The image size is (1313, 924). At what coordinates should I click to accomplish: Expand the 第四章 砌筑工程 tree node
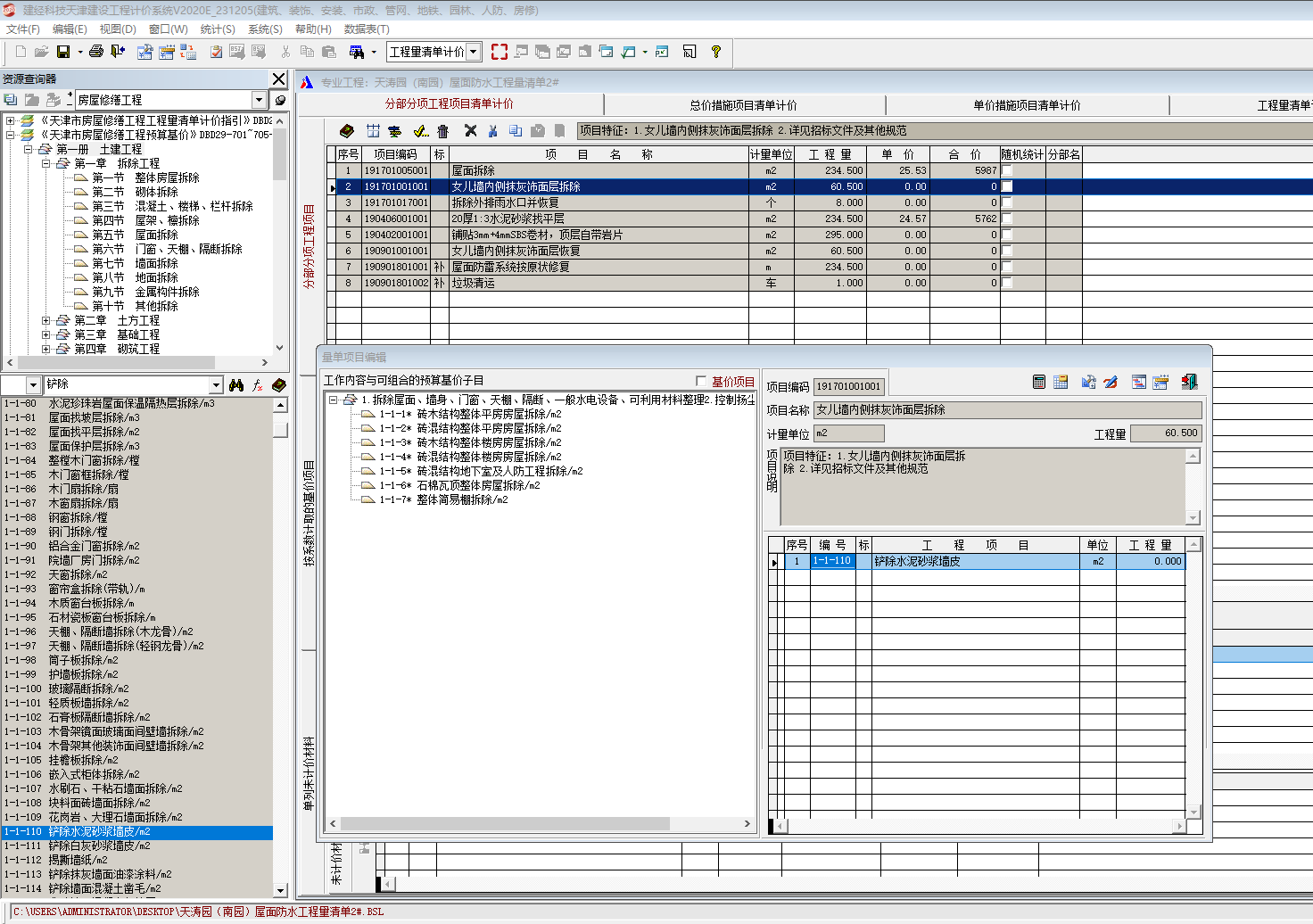click(x=46, y=349)
